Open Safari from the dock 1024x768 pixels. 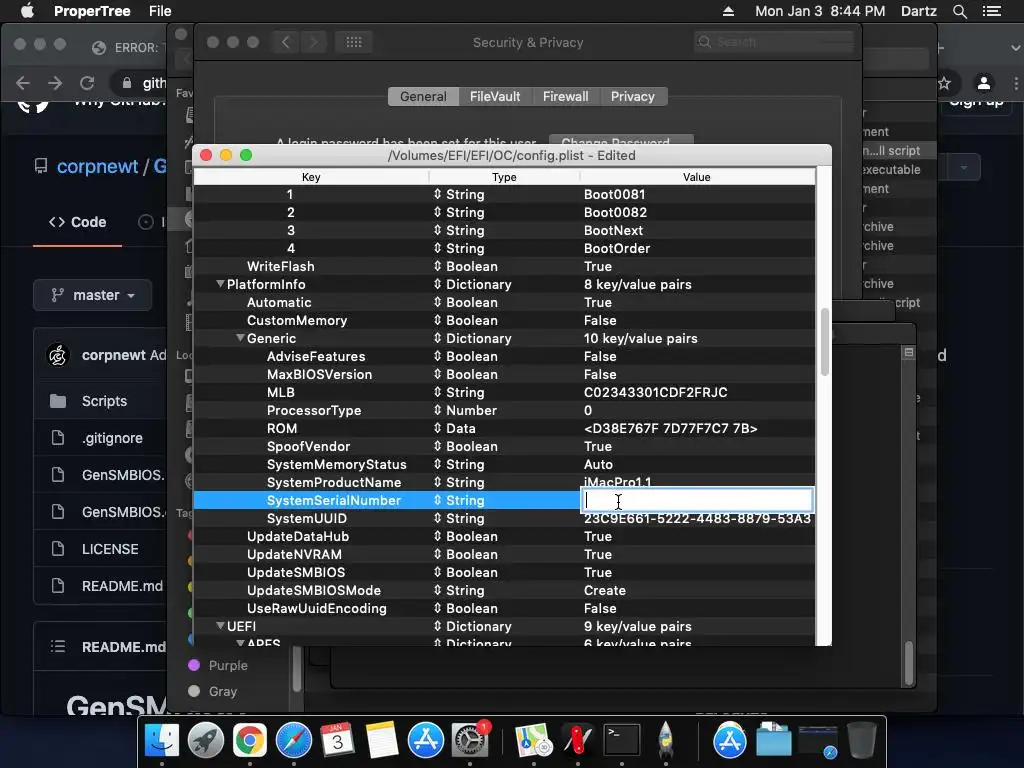[294, 741]
